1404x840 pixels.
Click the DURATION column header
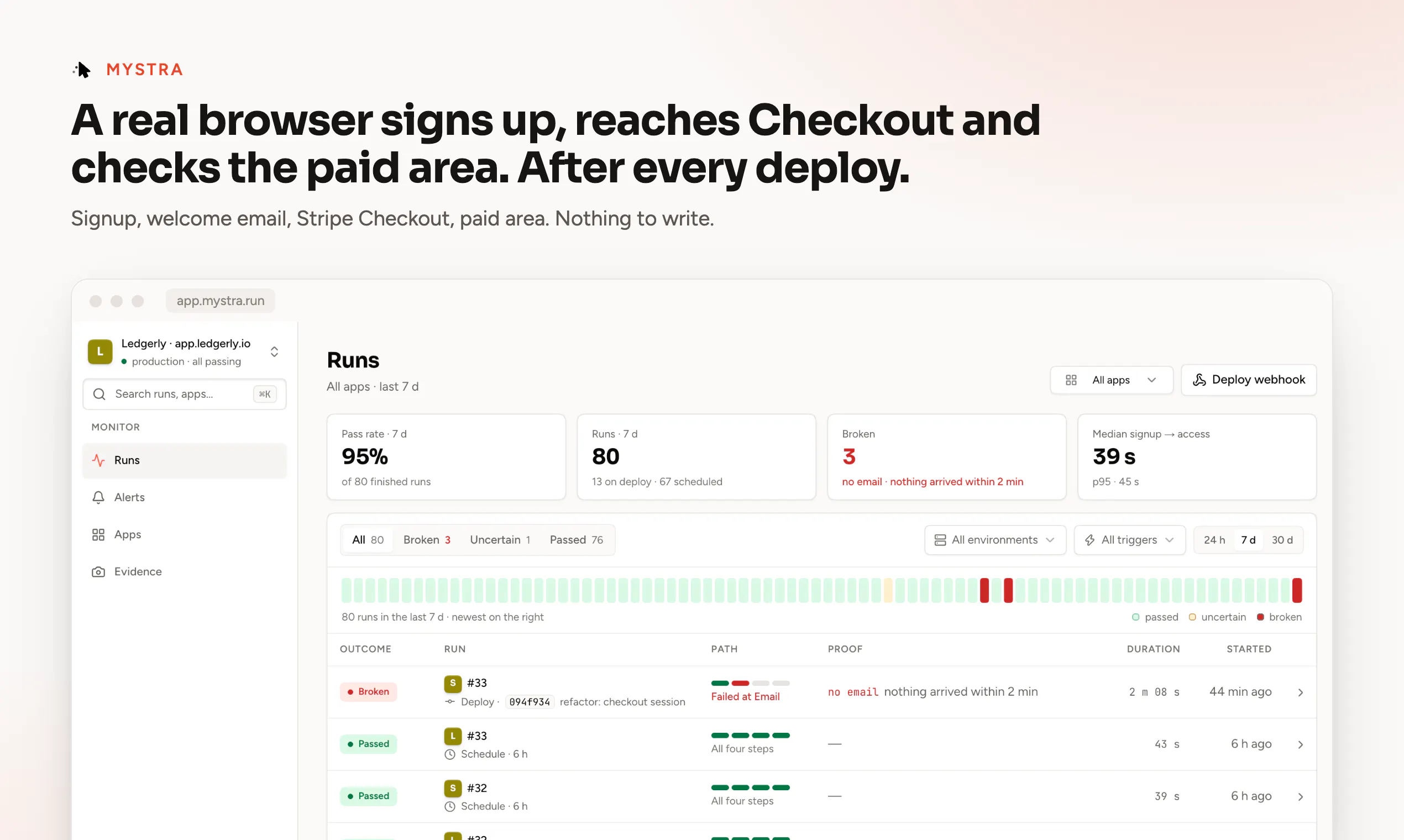(1153, 649)
